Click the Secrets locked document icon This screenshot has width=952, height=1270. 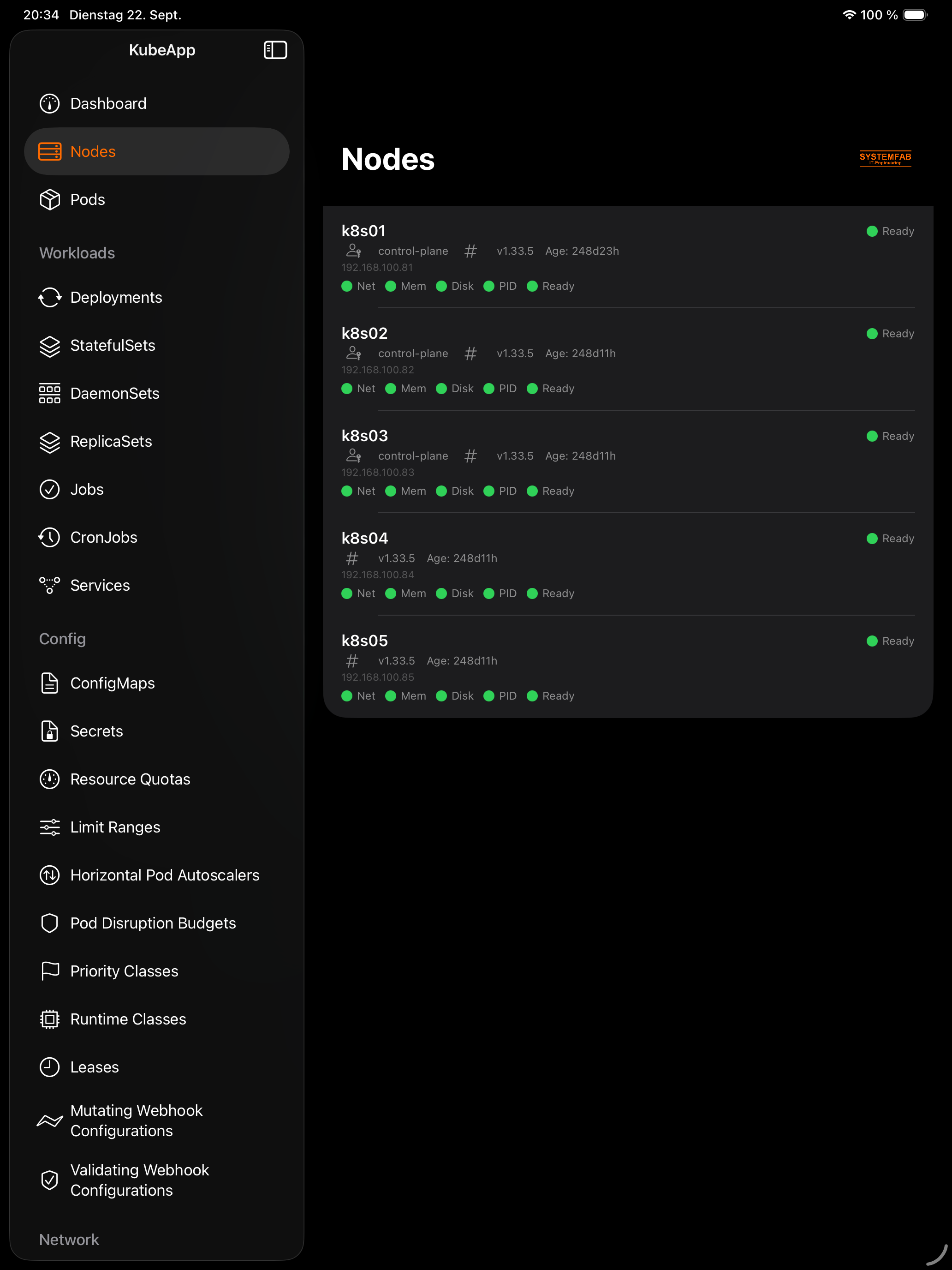(50, 731)
